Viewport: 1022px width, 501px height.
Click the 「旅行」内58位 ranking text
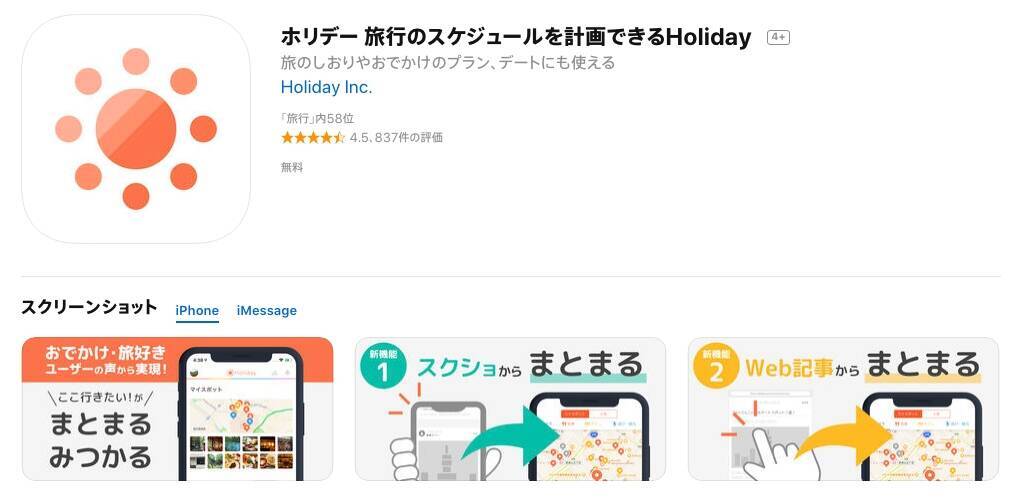coord(317,119)
